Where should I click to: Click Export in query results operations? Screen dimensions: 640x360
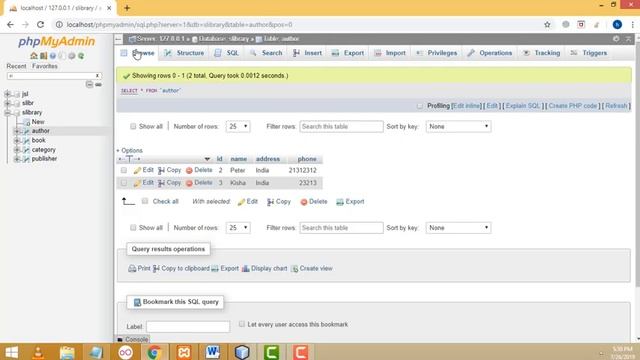(x=225, y=269)
